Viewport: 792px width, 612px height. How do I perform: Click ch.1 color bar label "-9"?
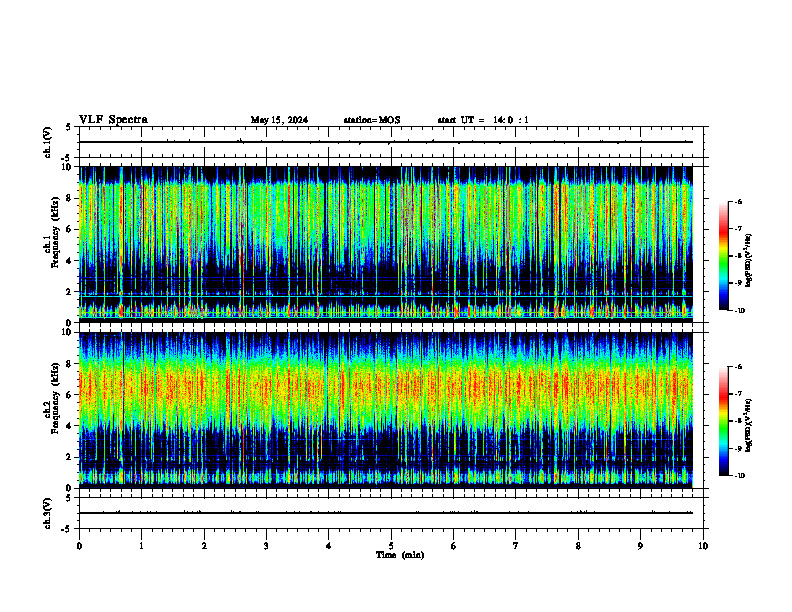738,283
